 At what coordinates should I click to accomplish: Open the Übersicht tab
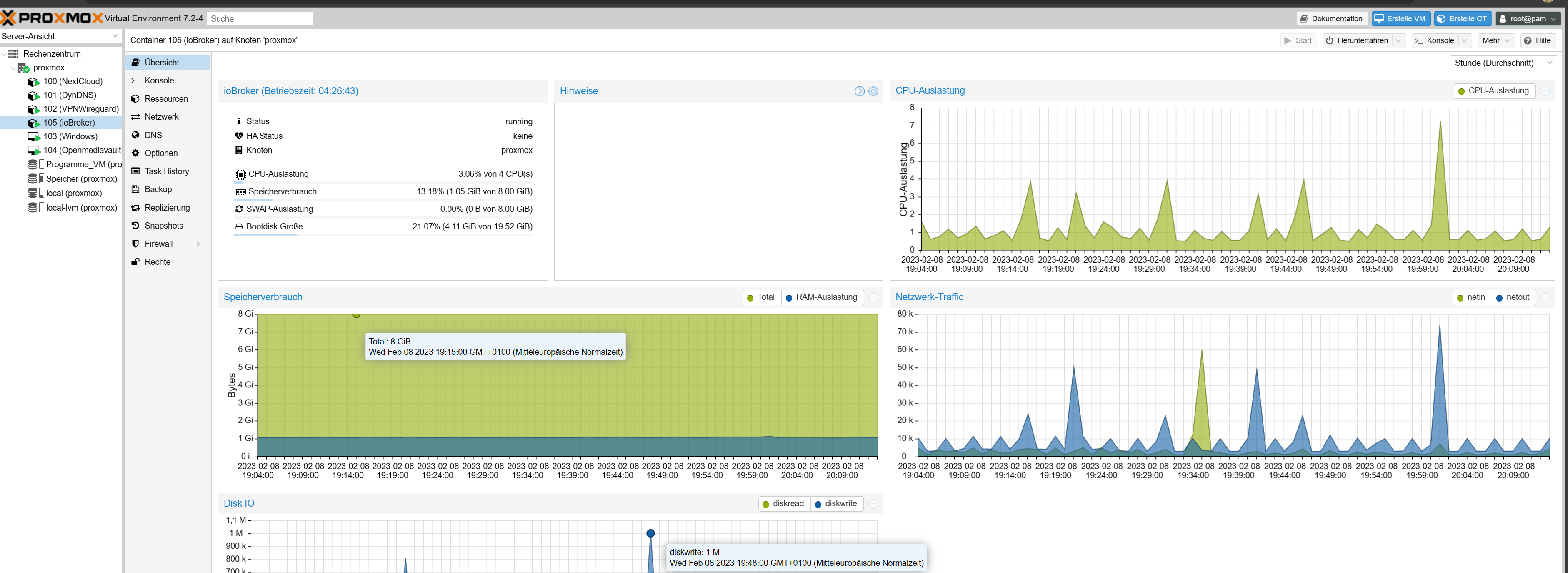pos(168,62)
